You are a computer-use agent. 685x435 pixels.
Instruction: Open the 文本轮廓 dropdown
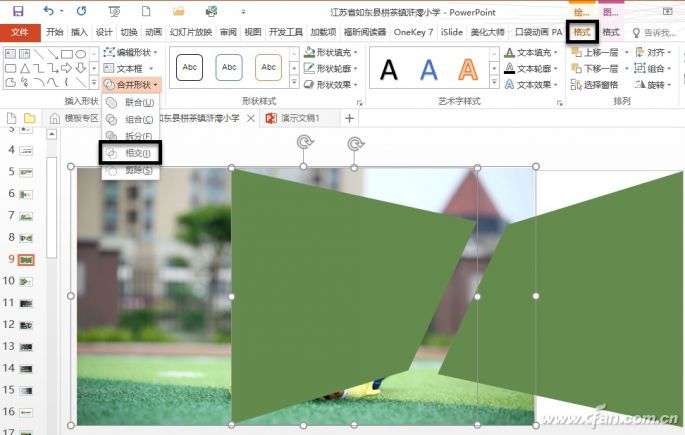pos(531,69)
